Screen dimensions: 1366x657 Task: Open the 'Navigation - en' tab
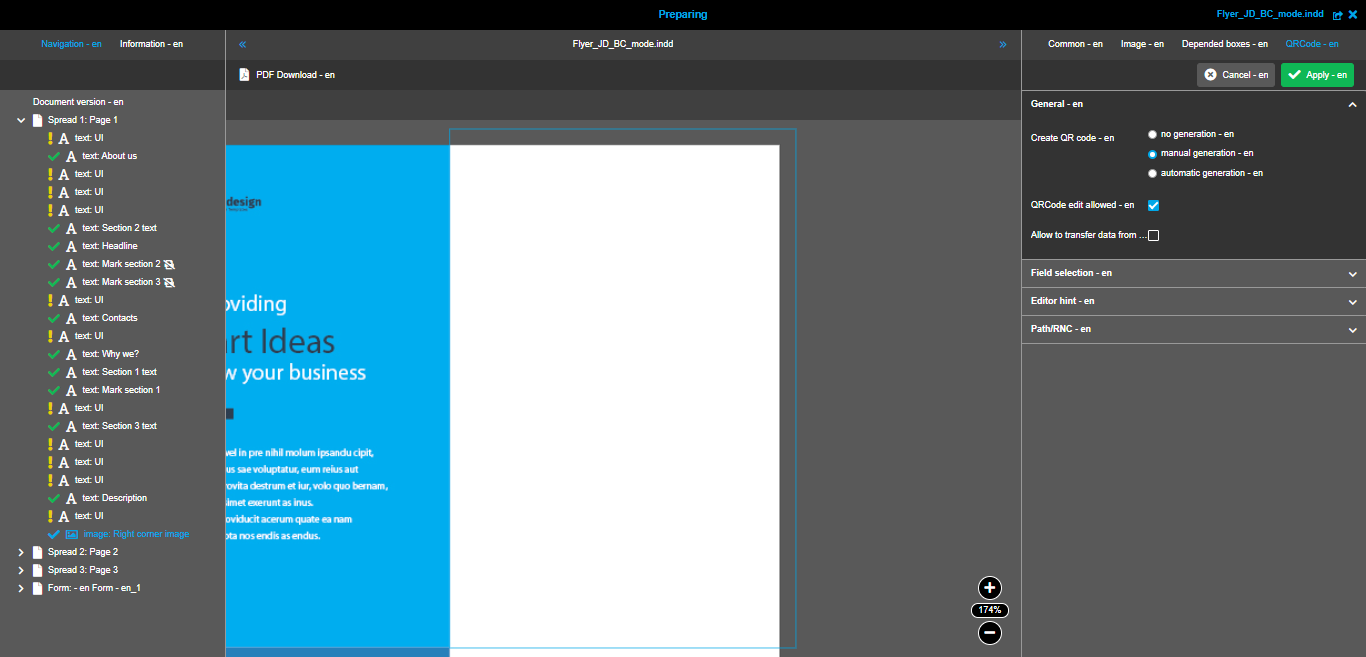pos(70,43)
